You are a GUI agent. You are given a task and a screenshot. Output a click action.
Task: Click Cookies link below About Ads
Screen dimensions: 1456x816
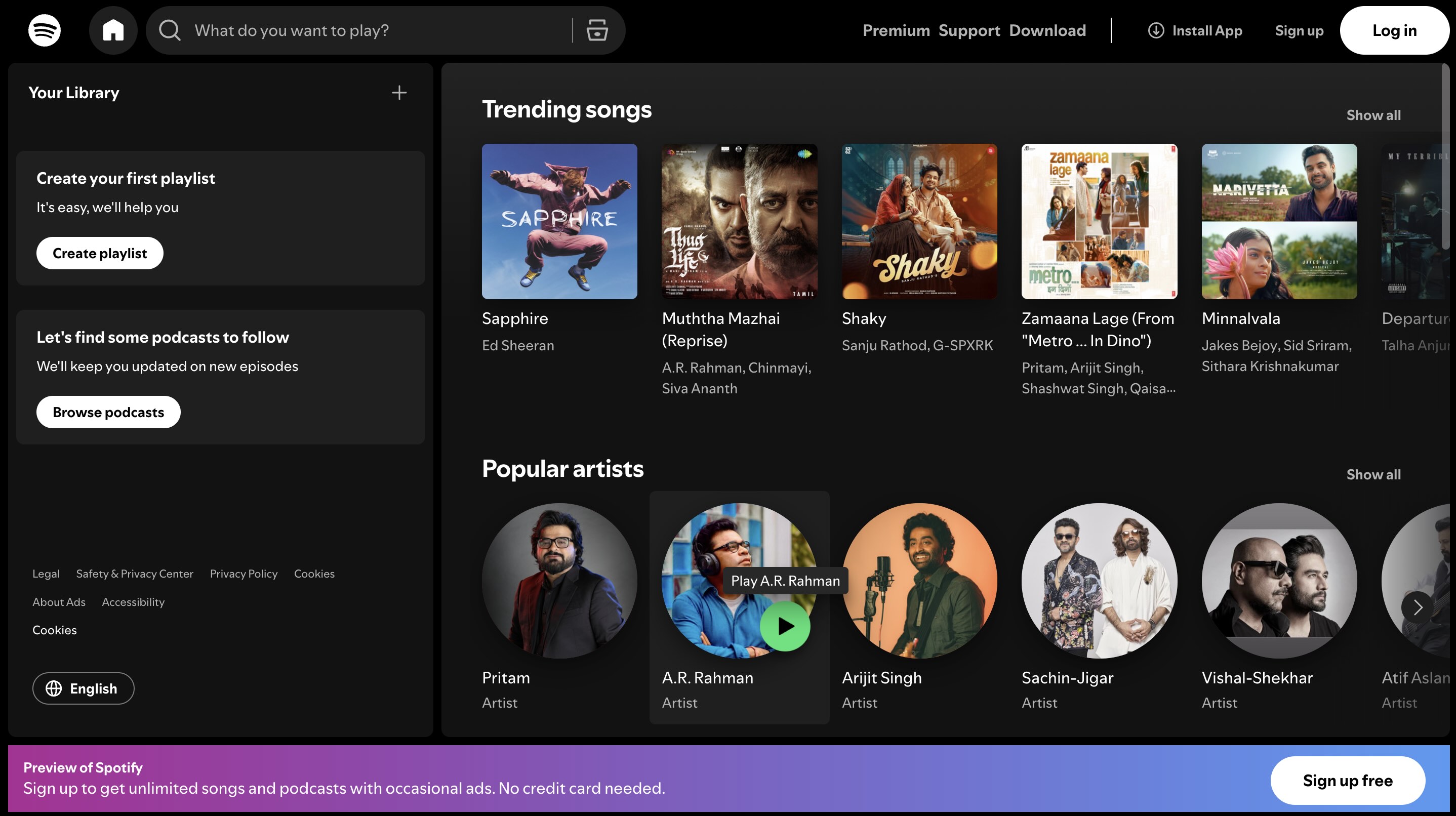coord(54,630)
